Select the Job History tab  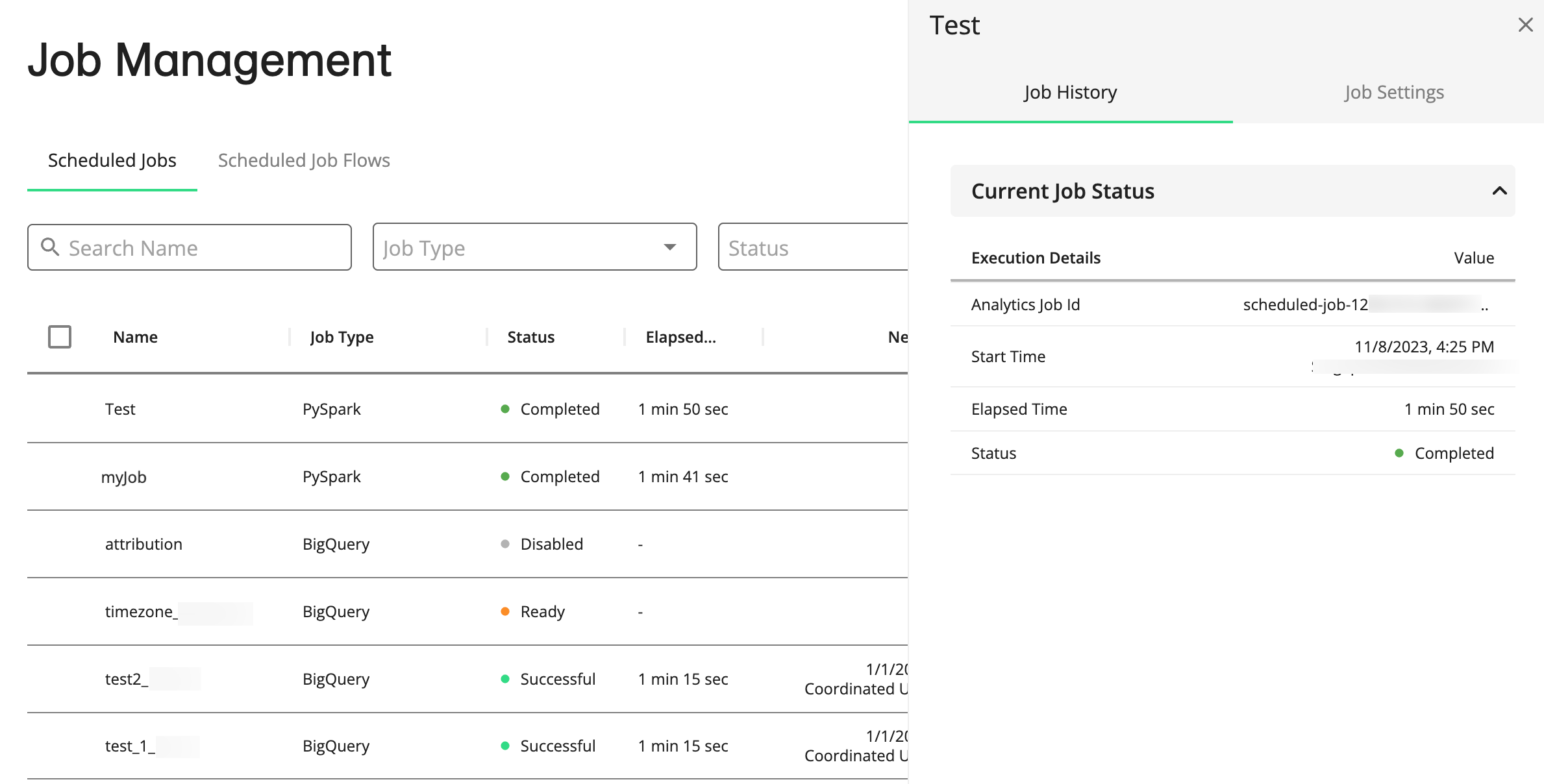[1070, 92]
